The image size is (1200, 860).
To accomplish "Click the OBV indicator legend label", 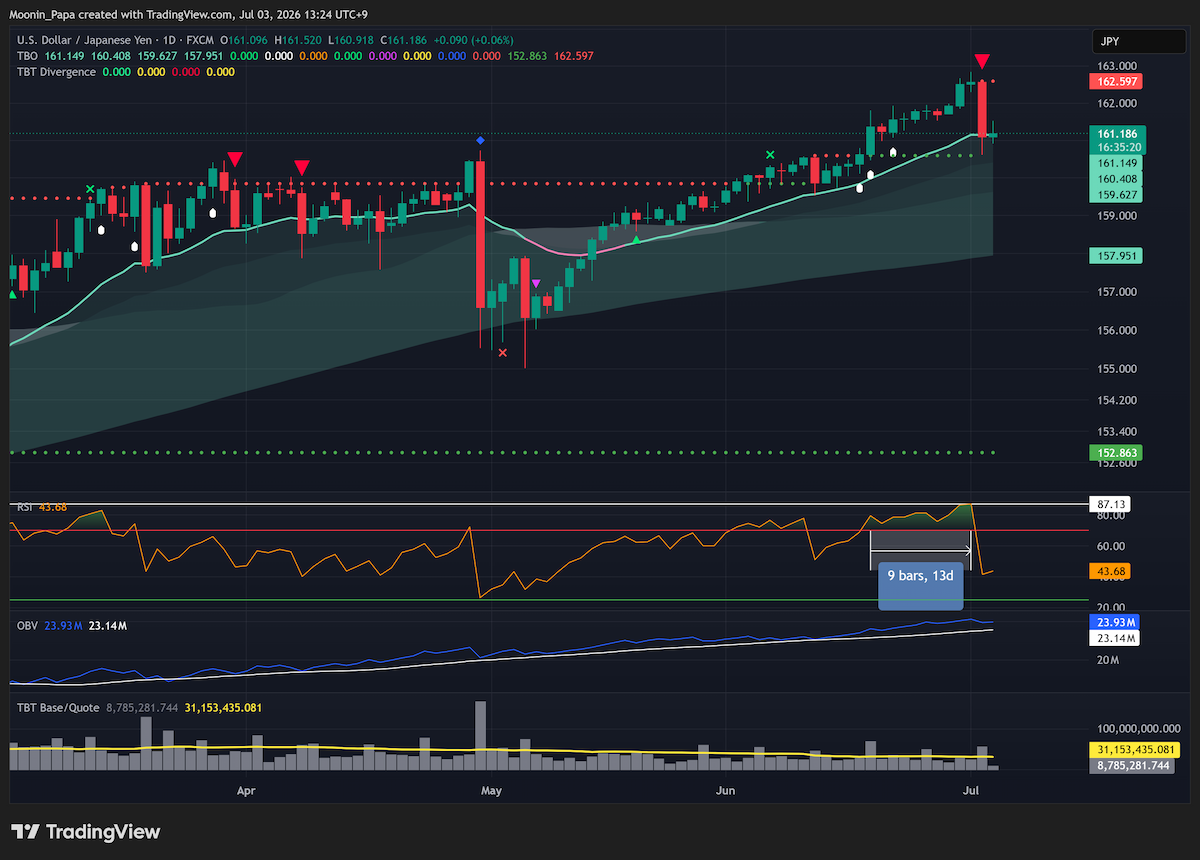I will [27, 625].
